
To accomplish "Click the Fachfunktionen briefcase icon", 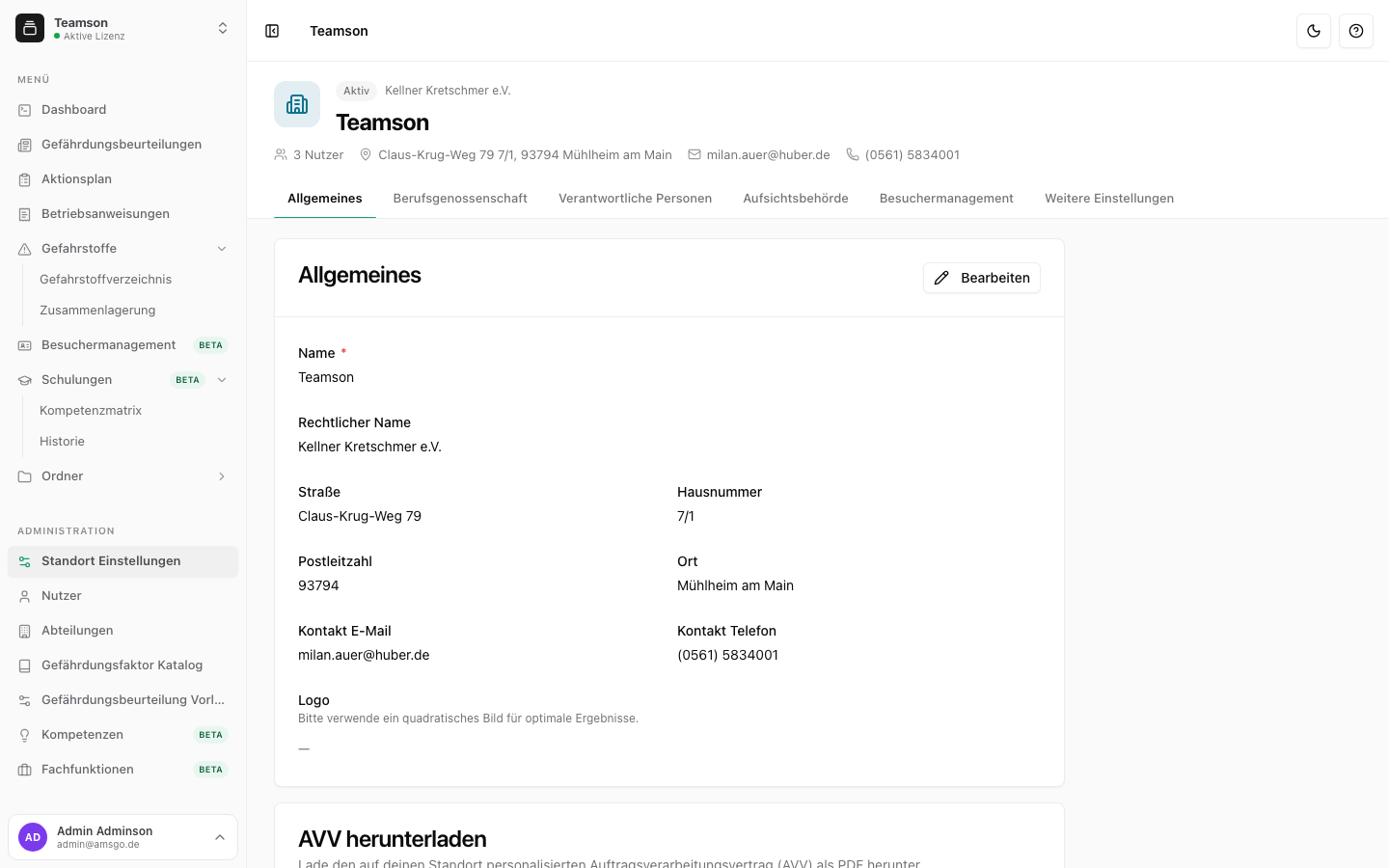I will pyautogui.click(x=25, y=770).
